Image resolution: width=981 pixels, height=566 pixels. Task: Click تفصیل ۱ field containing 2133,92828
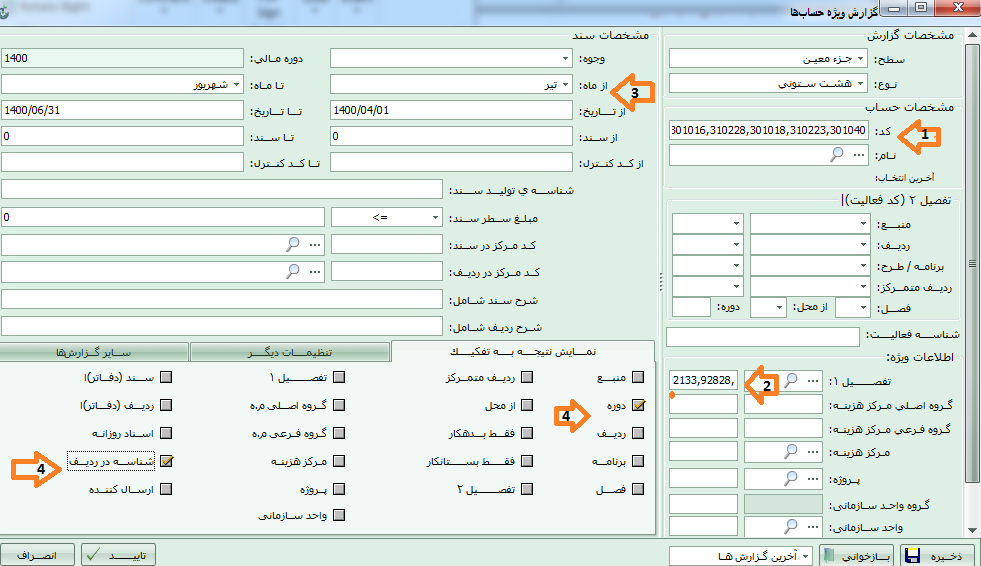point(703,380)
